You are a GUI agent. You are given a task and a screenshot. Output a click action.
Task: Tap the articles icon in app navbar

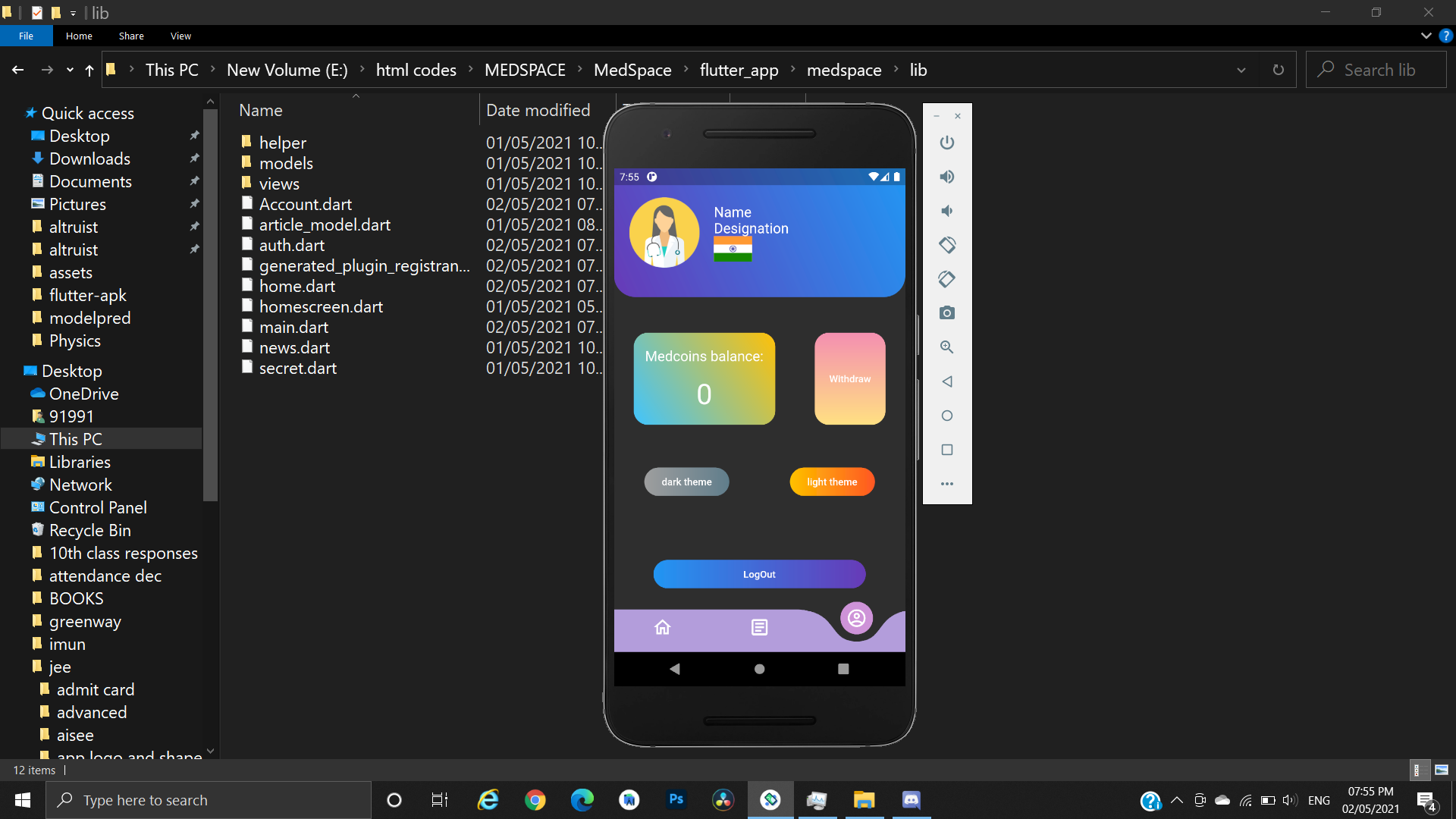pos(759,627)
